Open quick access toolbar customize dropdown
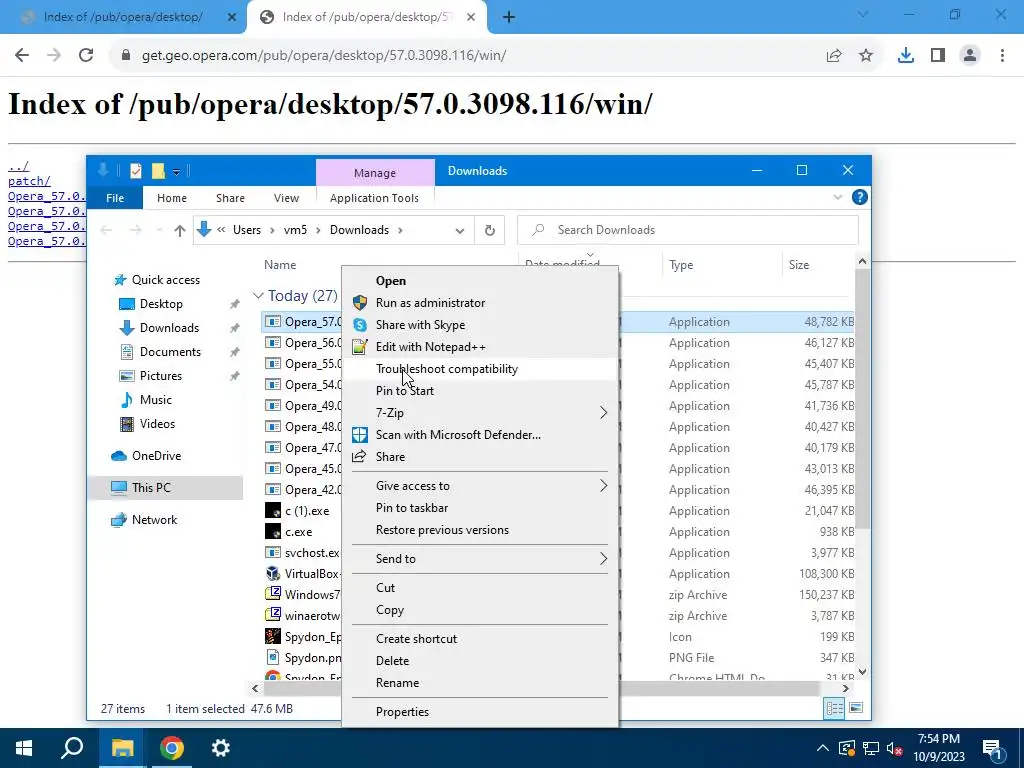1024x768 pixels. (176, 172)
